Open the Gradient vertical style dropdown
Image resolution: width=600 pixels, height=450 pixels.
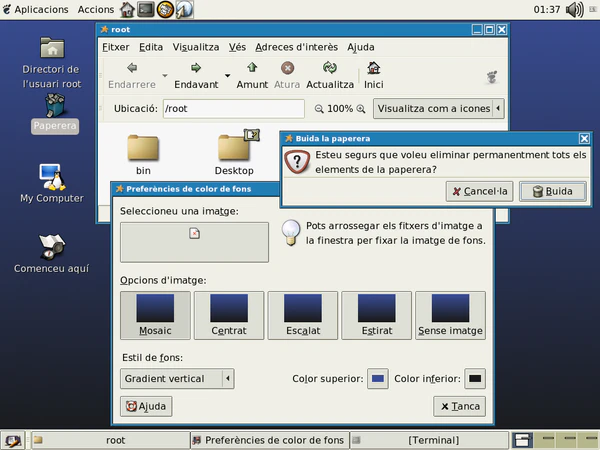[x=177, y=379]
